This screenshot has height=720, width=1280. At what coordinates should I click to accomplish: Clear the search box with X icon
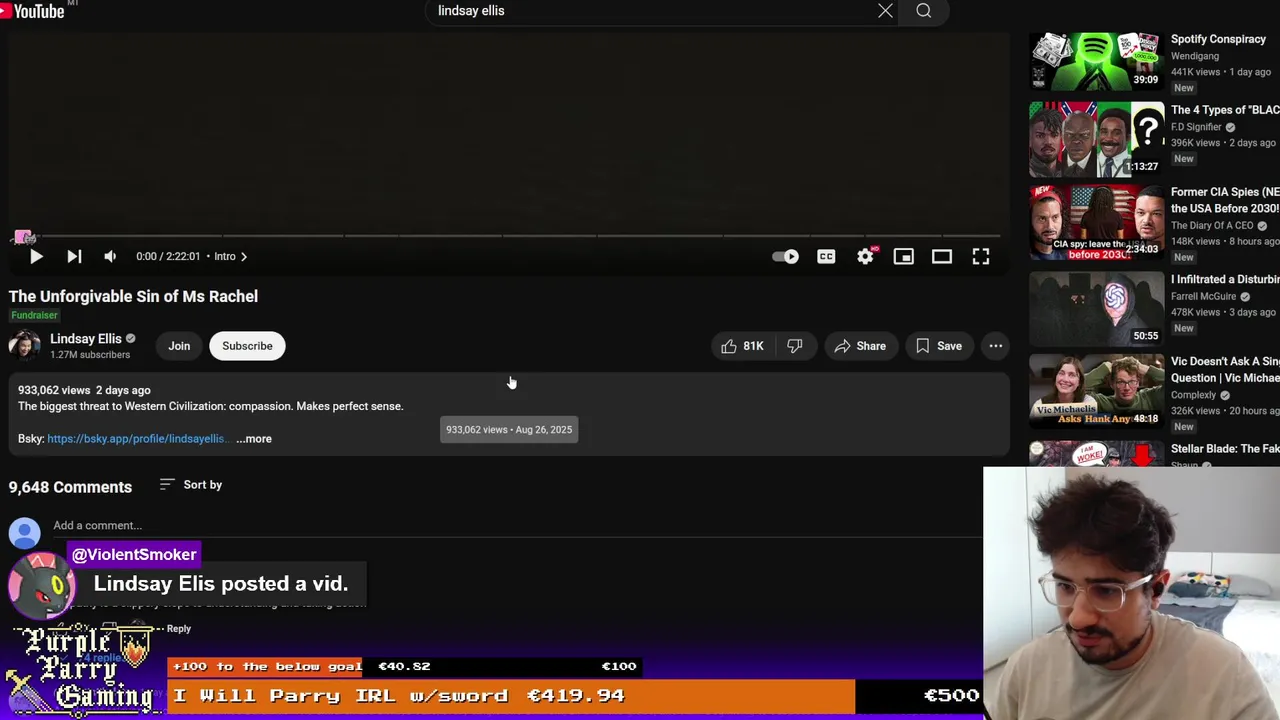[x=885, y=11]
